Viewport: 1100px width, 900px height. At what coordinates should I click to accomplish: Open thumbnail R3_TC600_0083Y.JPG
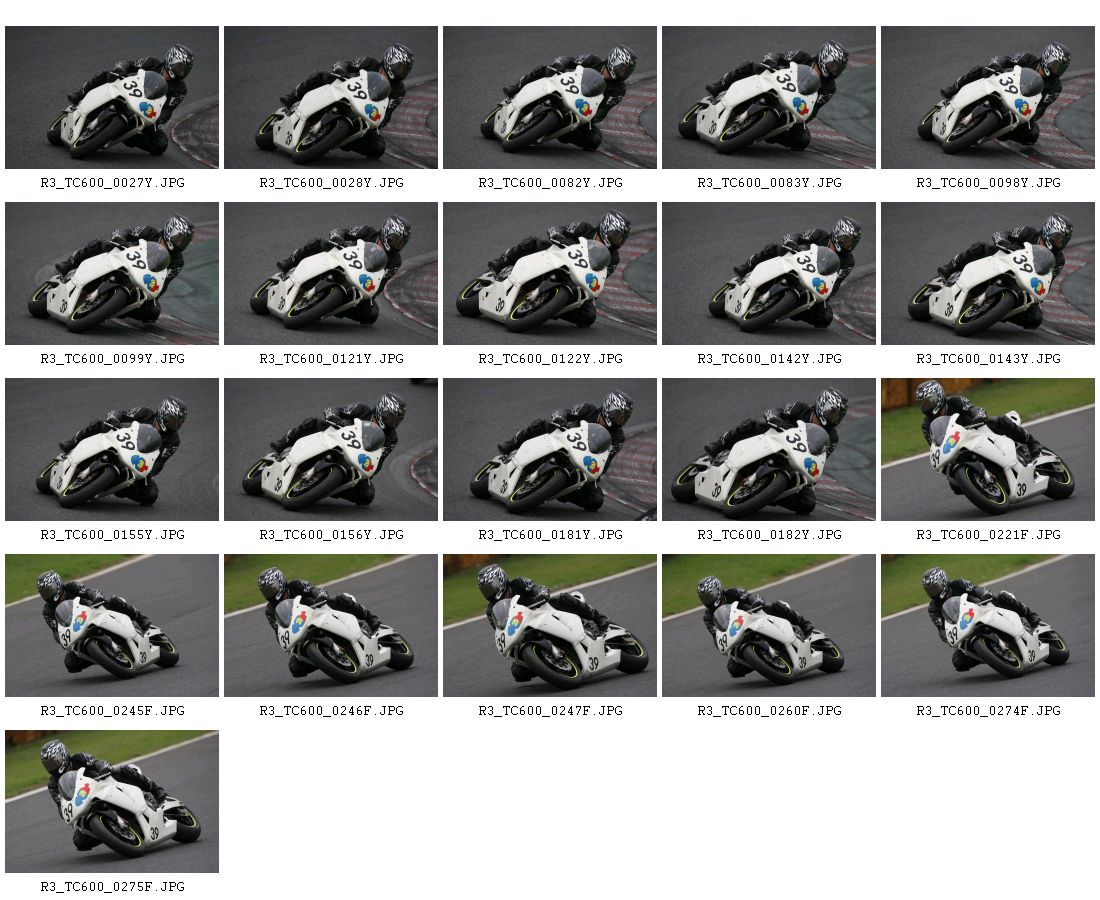coord(769,98)
